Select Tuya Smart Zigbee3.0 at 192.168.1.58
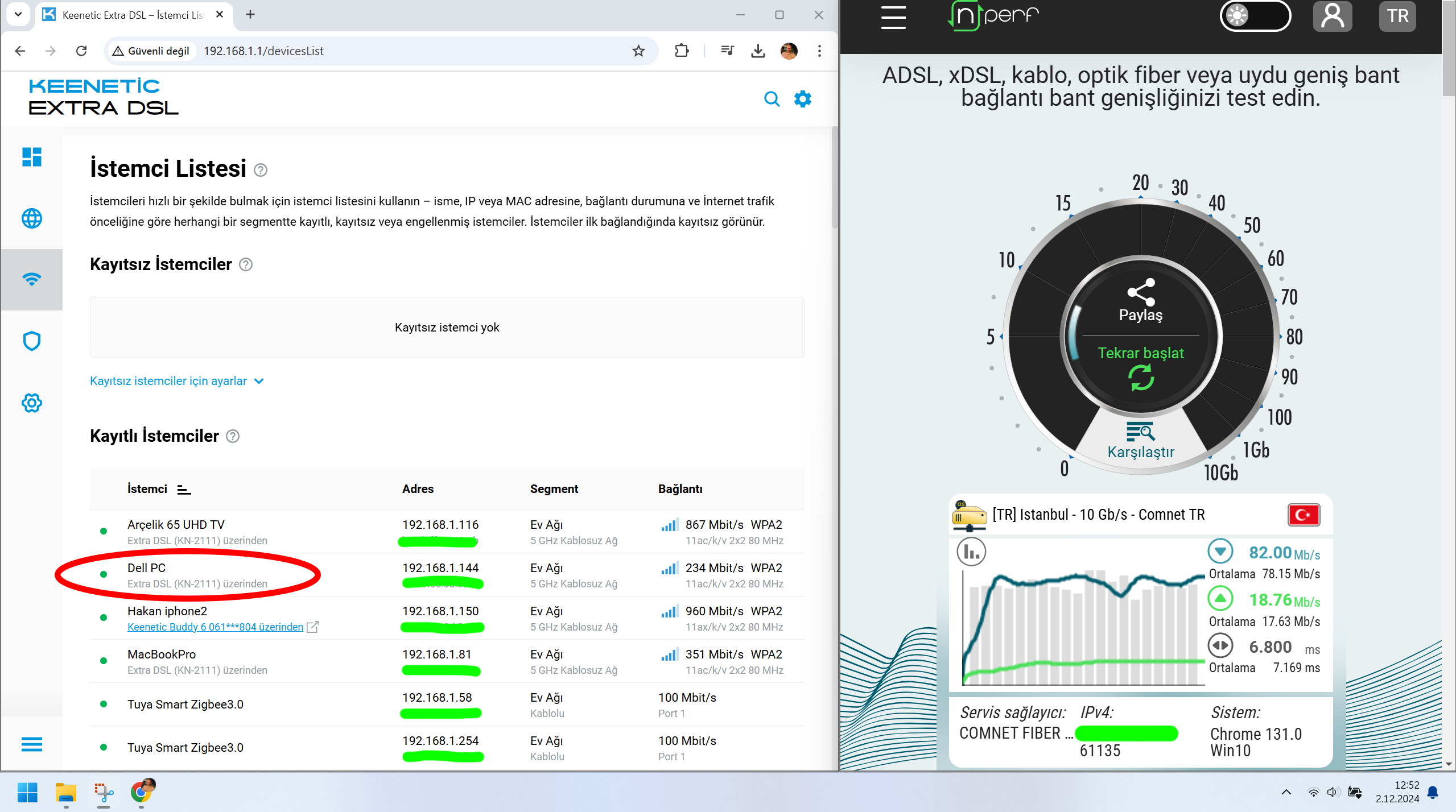Viewport: 1456px width, 812px height. click(447, 705)
